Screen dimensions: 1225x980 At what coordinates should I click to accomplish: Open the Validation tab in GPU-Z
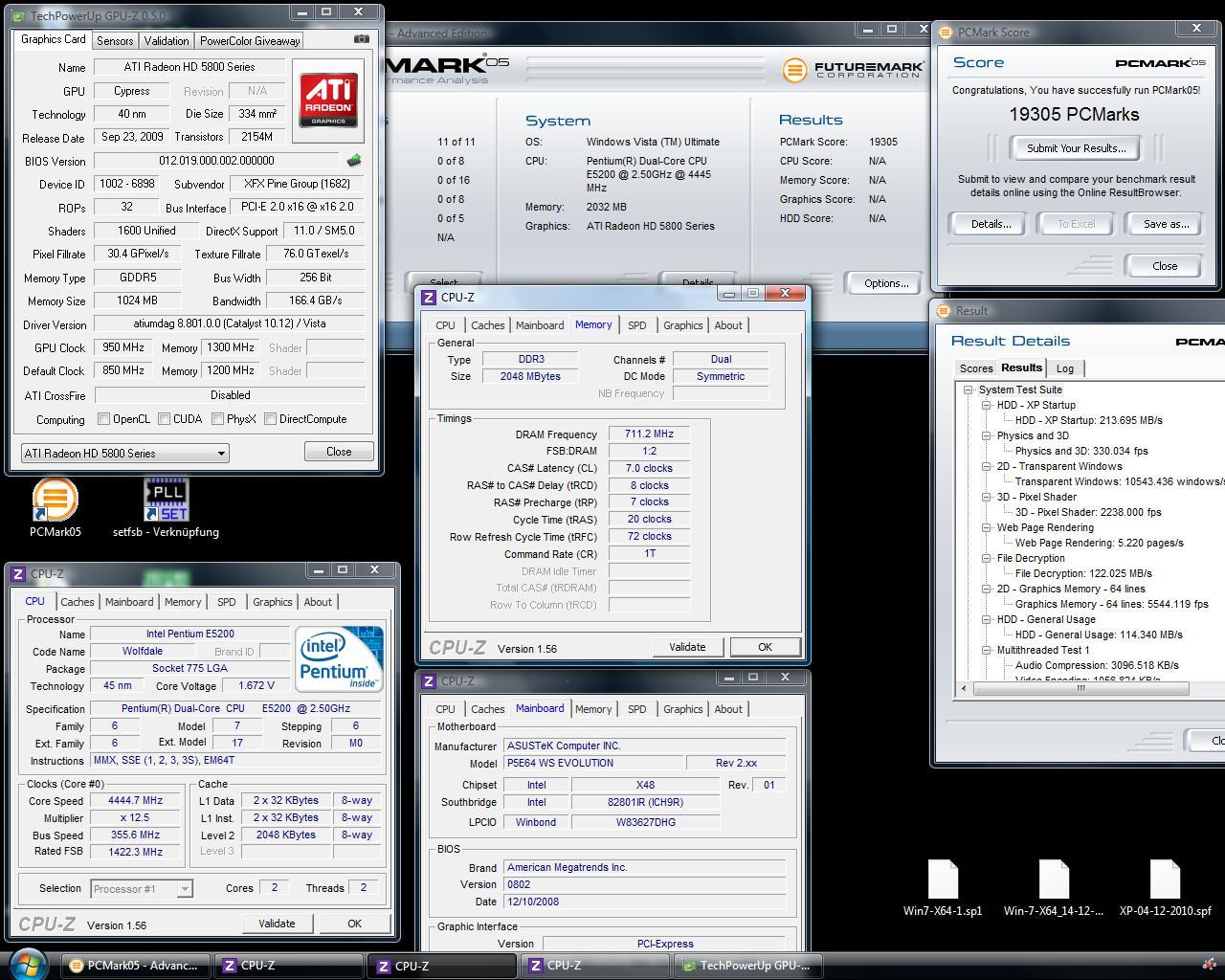pos(167,41)
